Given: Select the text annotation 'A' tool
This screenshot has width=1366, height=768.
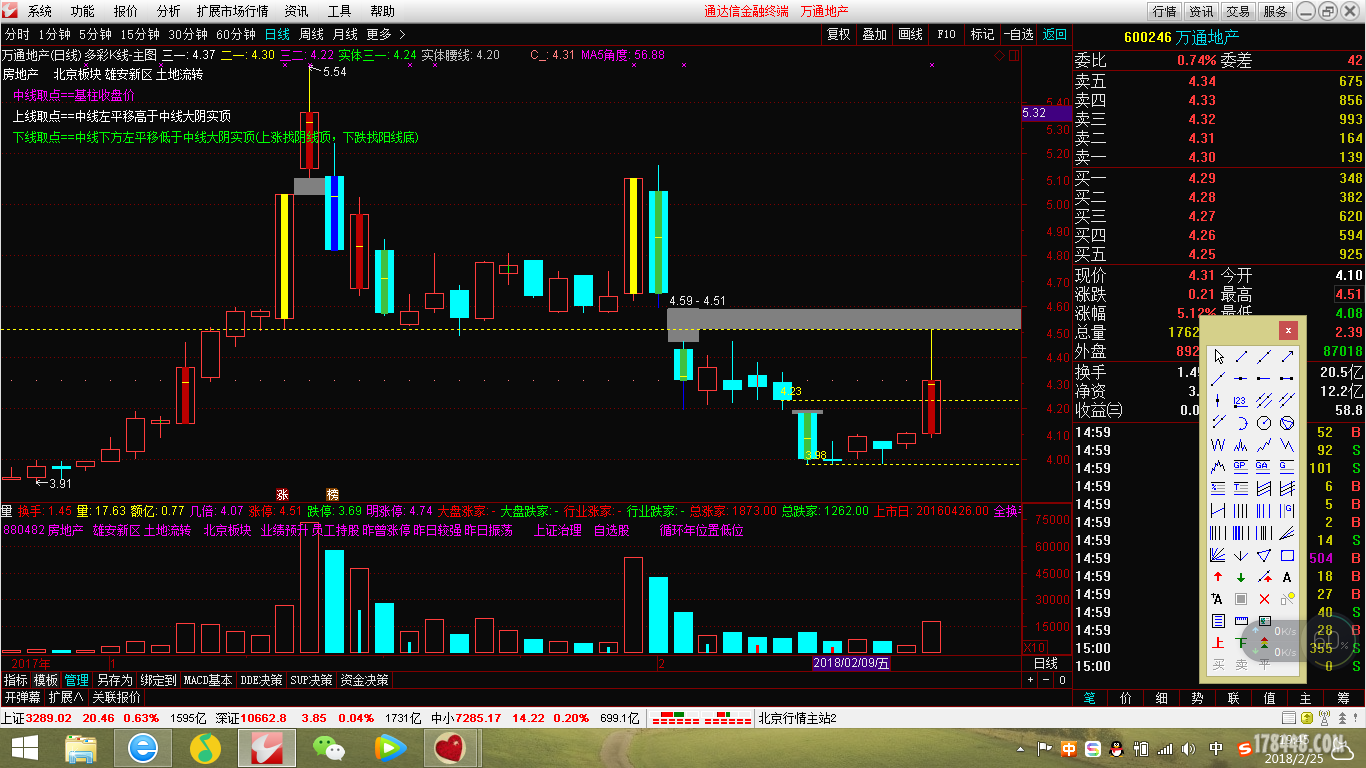Looking at the screenshot, I should (x=1287, y=577).
